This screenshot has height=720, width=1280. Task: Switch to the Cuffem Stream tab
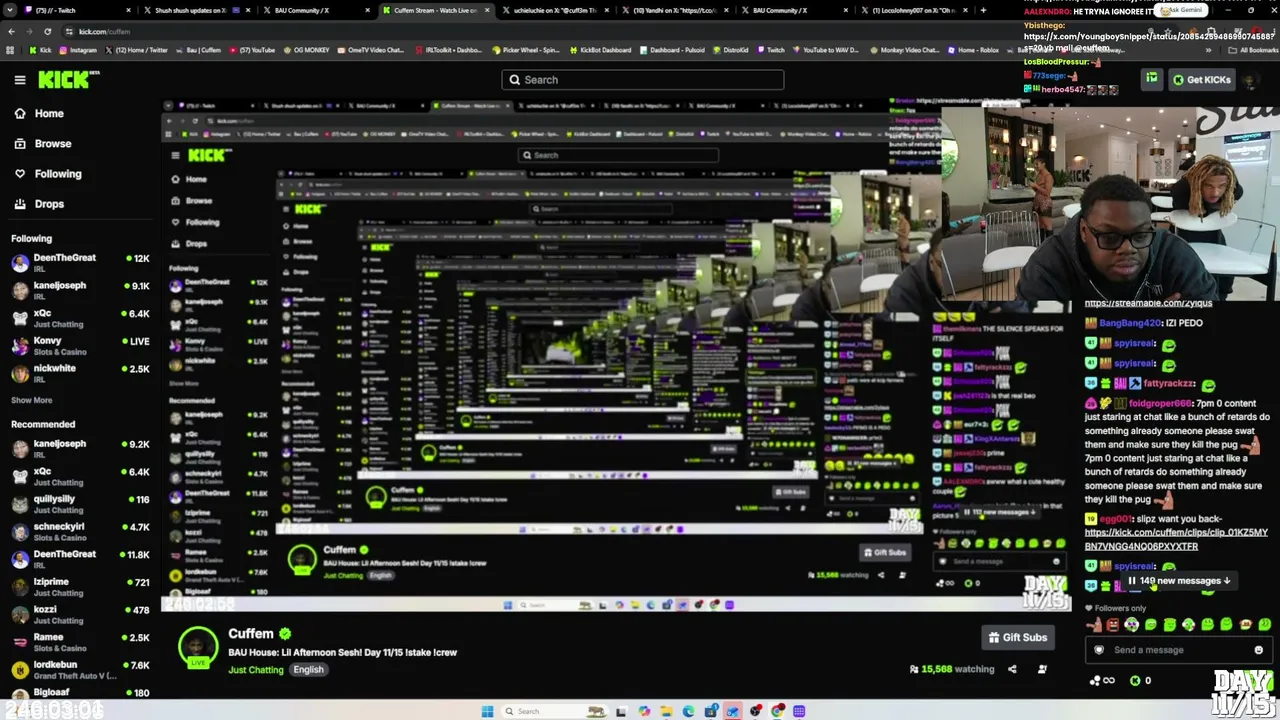pyautogui.click(x=436, y=10)
